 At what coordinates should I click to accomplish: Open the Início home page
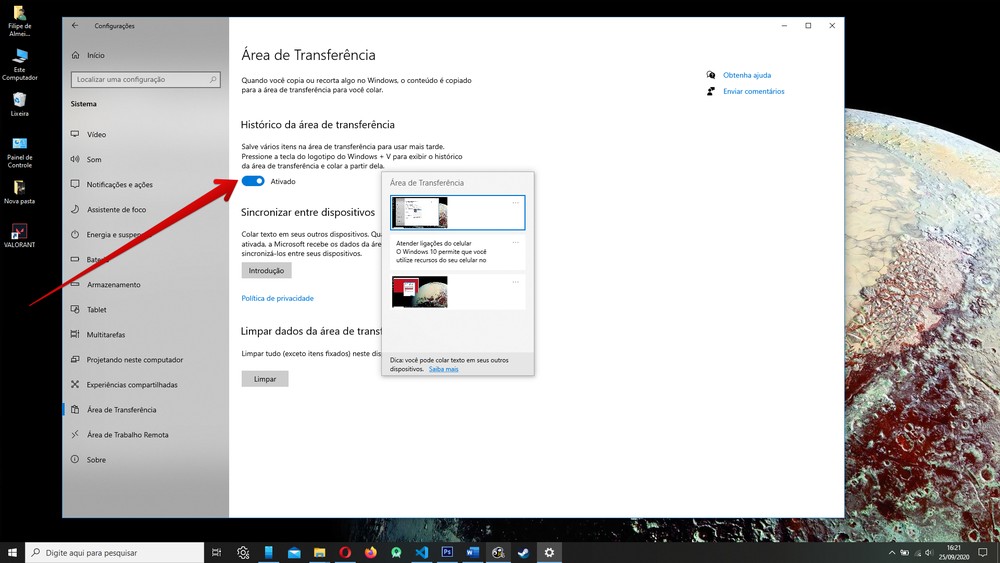96,55
